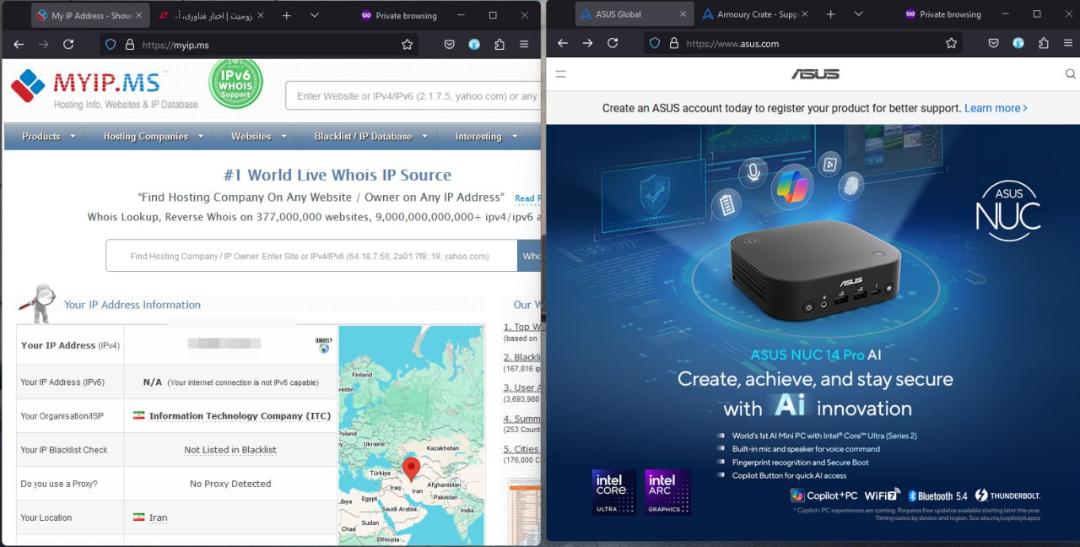
Task: Click Your IP Address Information heading
Action: (132, 305)
